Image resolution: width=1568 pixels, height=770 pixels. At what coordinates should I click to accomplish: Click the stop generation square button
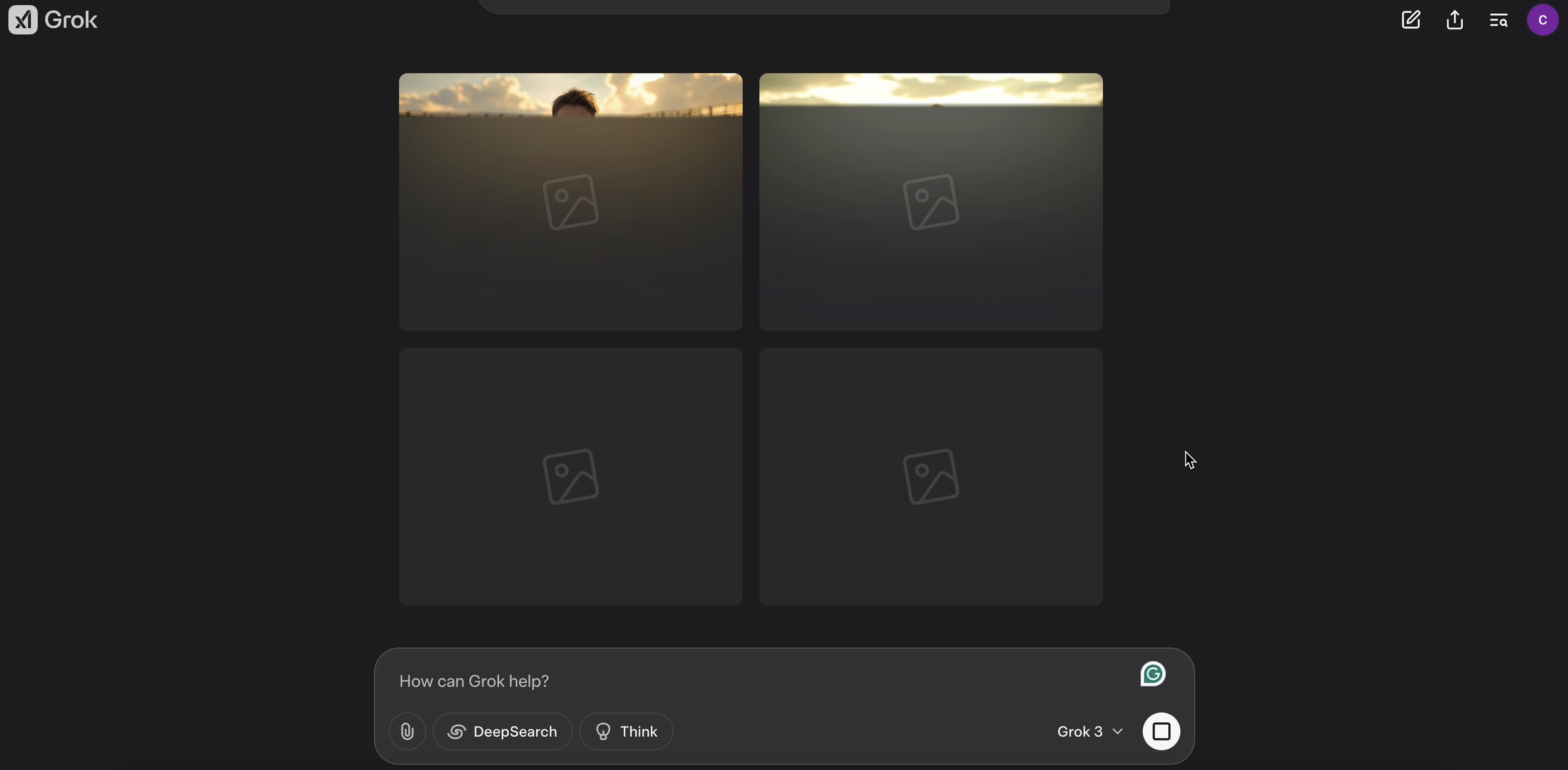(x=1162, y=731)
